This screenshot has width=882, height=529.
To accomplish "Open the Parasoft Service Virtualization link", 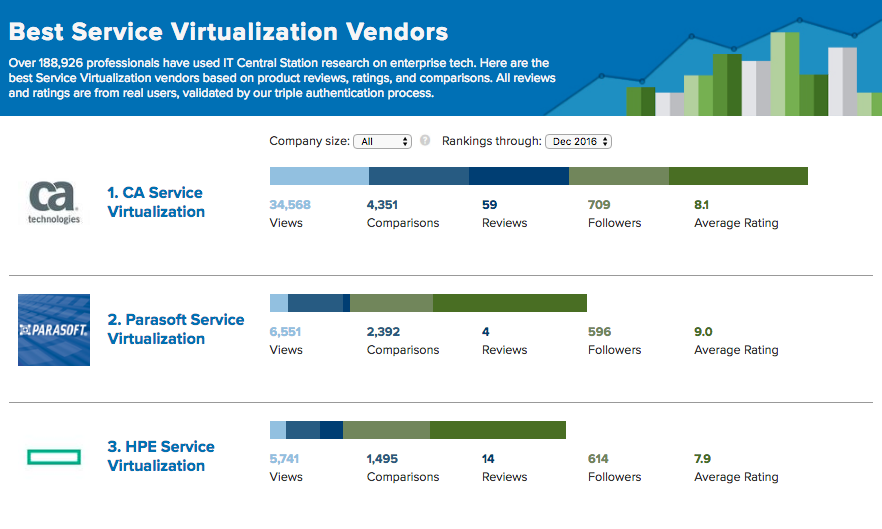I will tap(176, 329).
